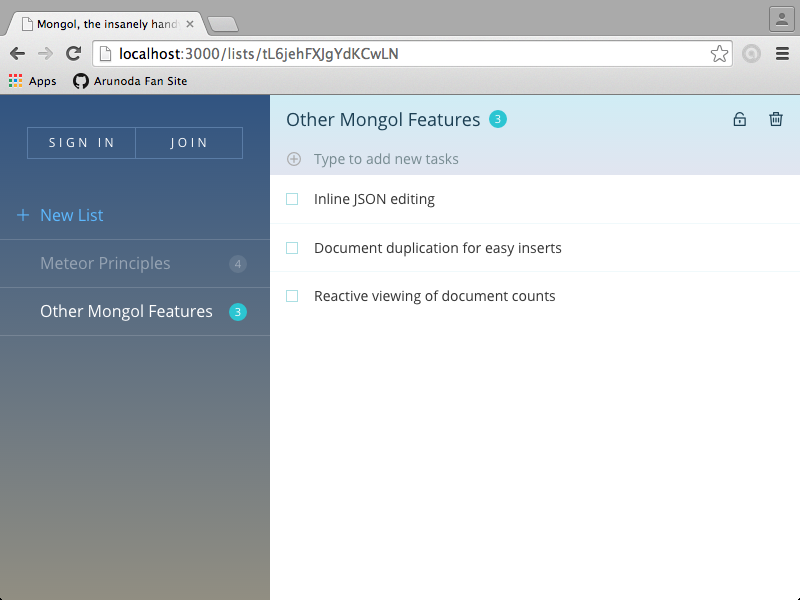Click the browser back arrow
This screenshot has width=800, height=600.
click(x=17, y=54)
